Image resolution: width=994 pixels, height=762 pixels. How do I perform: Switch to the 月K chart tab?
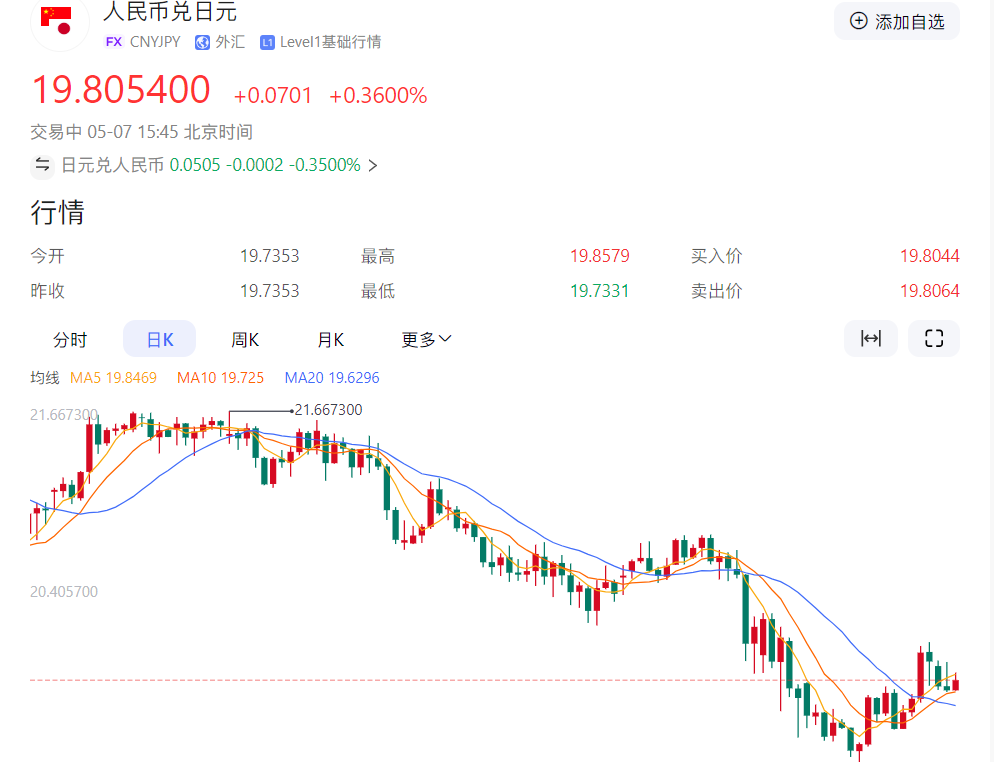pyautogui.click(x=330, y=340)
